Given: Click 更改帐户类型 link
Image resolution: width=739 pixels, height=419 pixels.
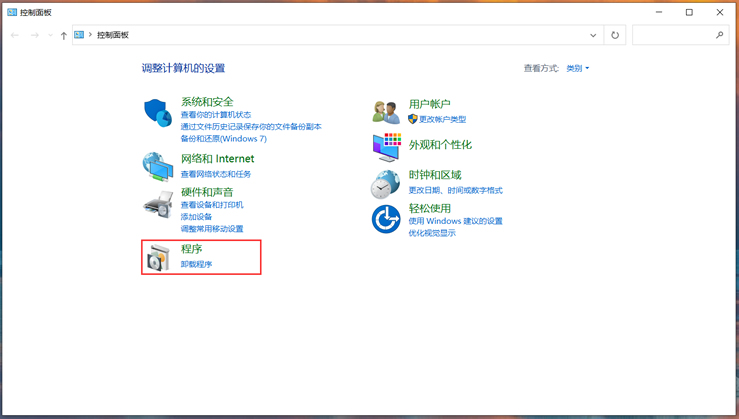Looking at the screenshot, I should [x=443, y=119].
